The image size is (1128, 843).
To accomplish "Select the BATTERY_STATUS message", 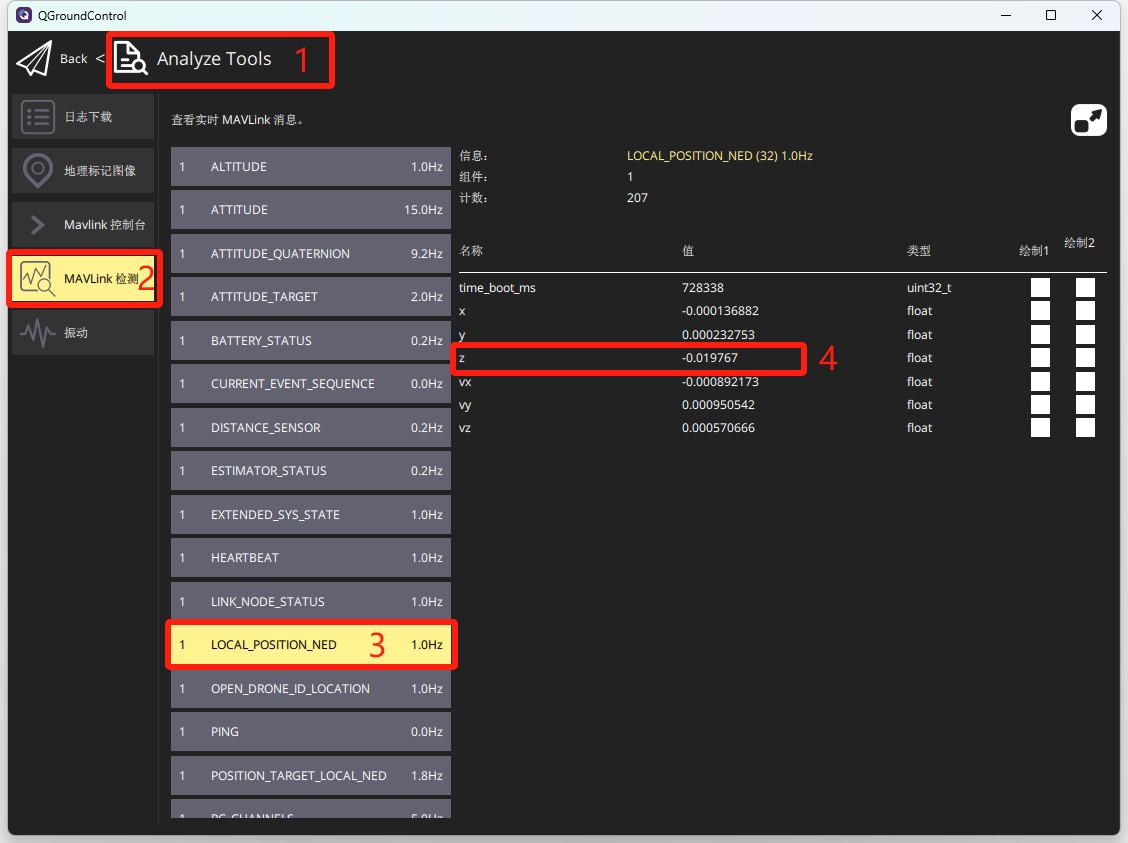I will click(311, 341).
